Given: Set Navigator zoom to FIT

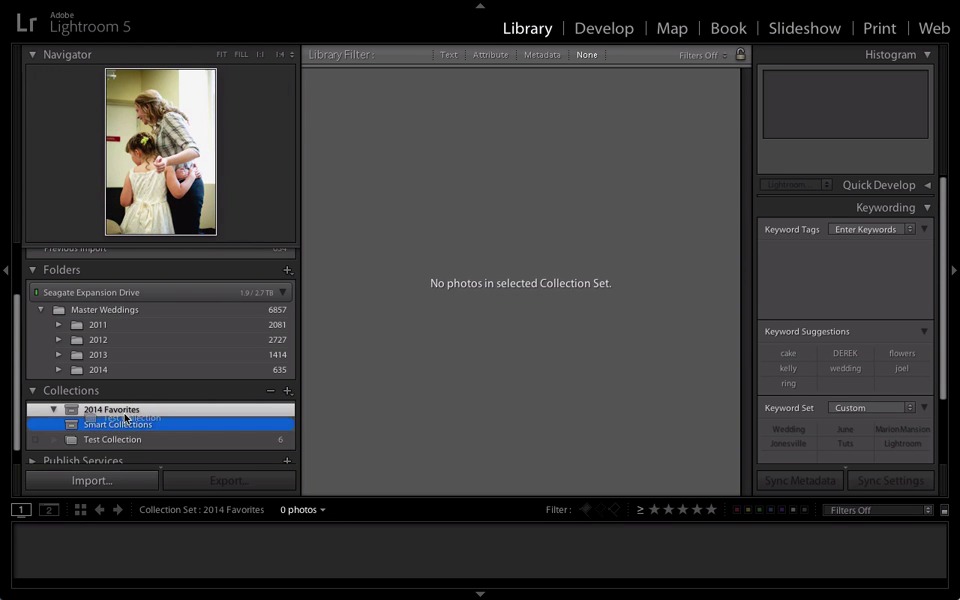Looking at the screenshot, I should (x=222, y=54).
